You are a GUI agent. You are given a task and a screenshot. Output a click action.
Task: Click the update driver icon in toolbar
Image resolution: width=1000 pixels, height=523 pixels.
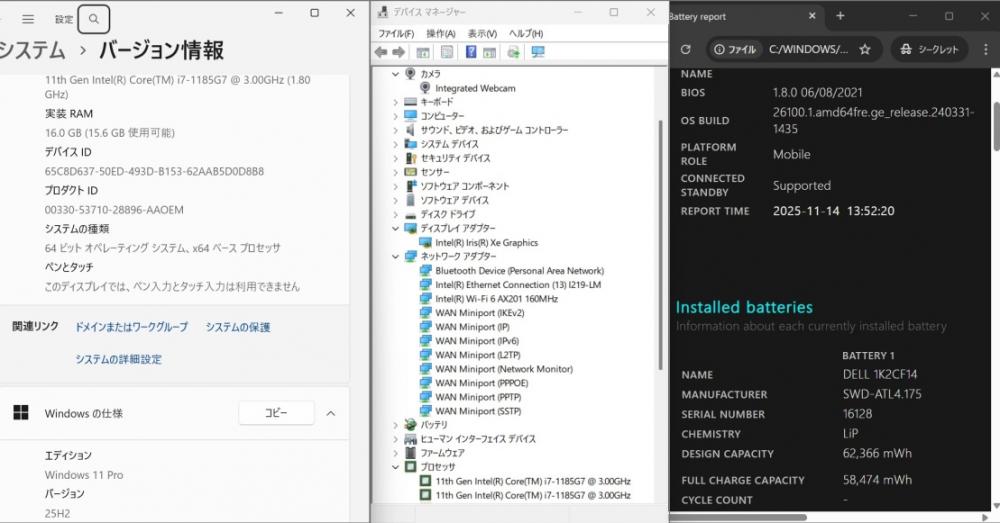click(x=513, y=52)
